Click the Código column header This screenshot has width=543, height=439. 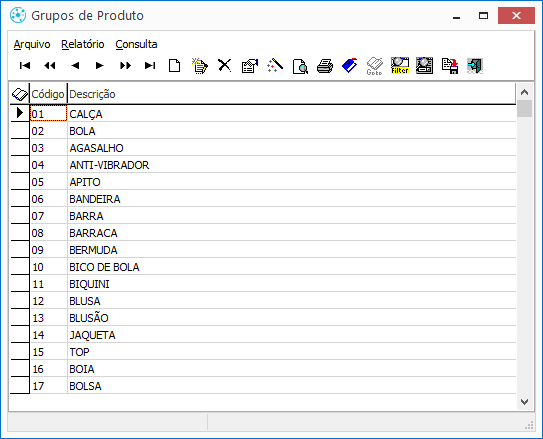tap(48, 94)
